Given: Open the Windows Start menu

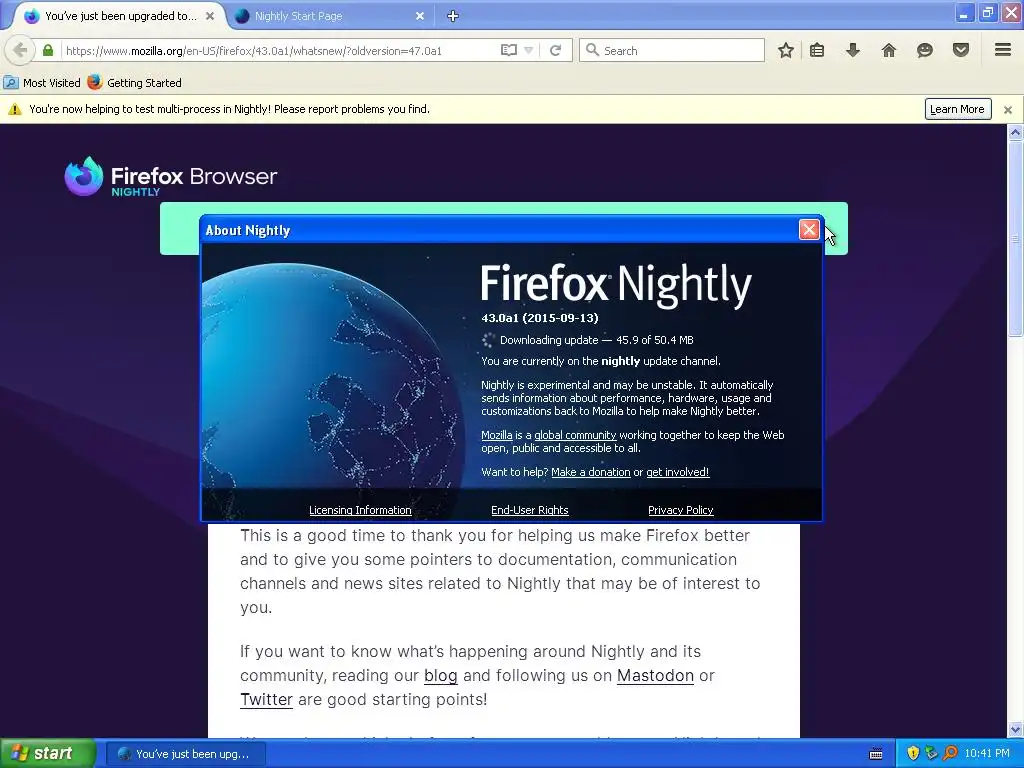Looking at the screenshot, I should (47, 754).
